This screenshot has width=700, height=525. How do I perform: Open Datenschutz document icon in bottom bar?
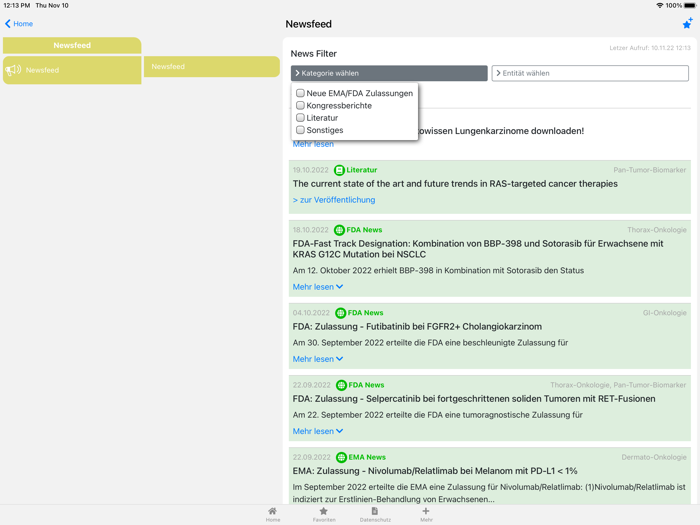coord(375,513)
